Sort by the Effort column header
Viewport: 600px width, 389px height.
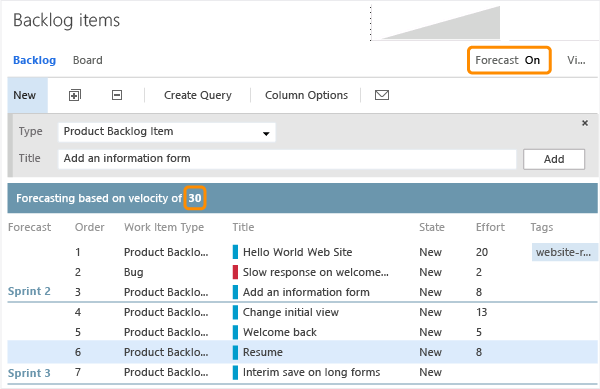490,227
